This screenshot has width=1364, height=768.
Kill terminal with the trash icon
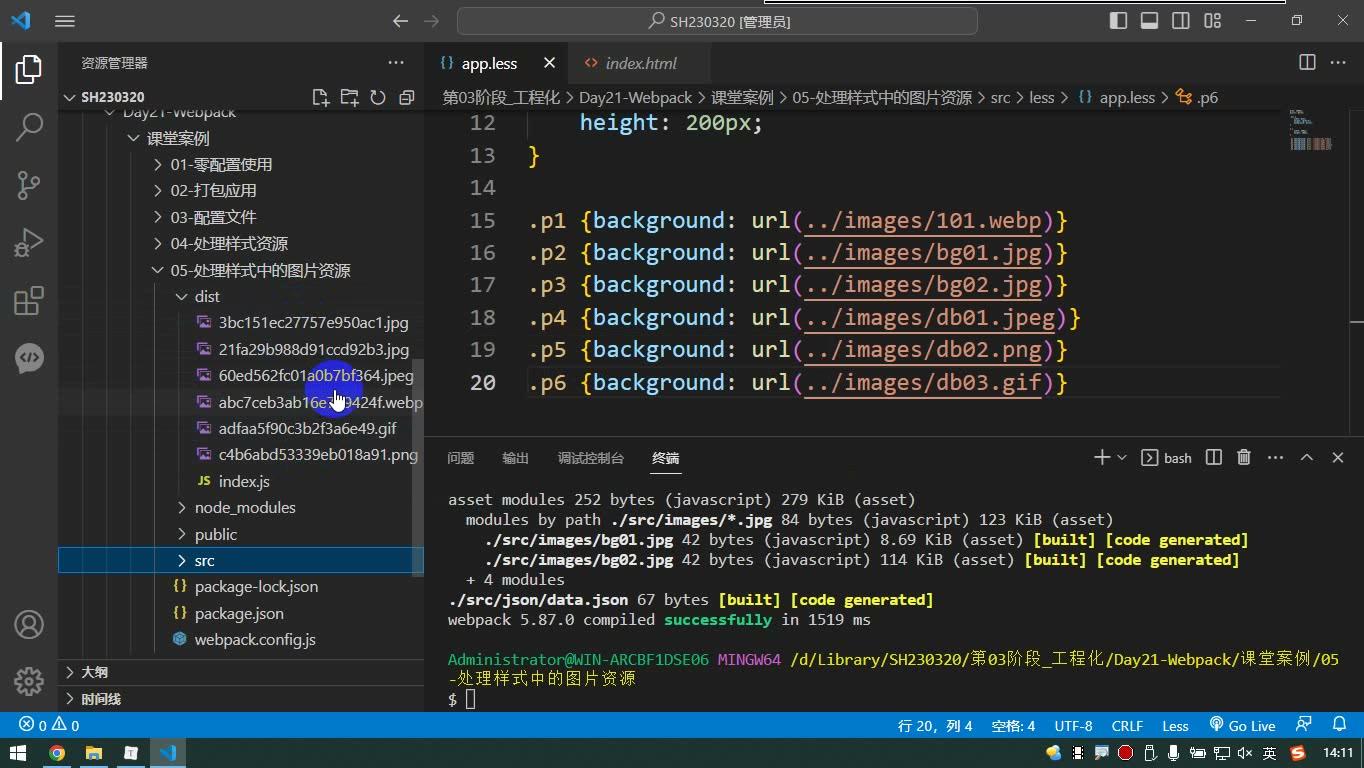(1244, 457)
